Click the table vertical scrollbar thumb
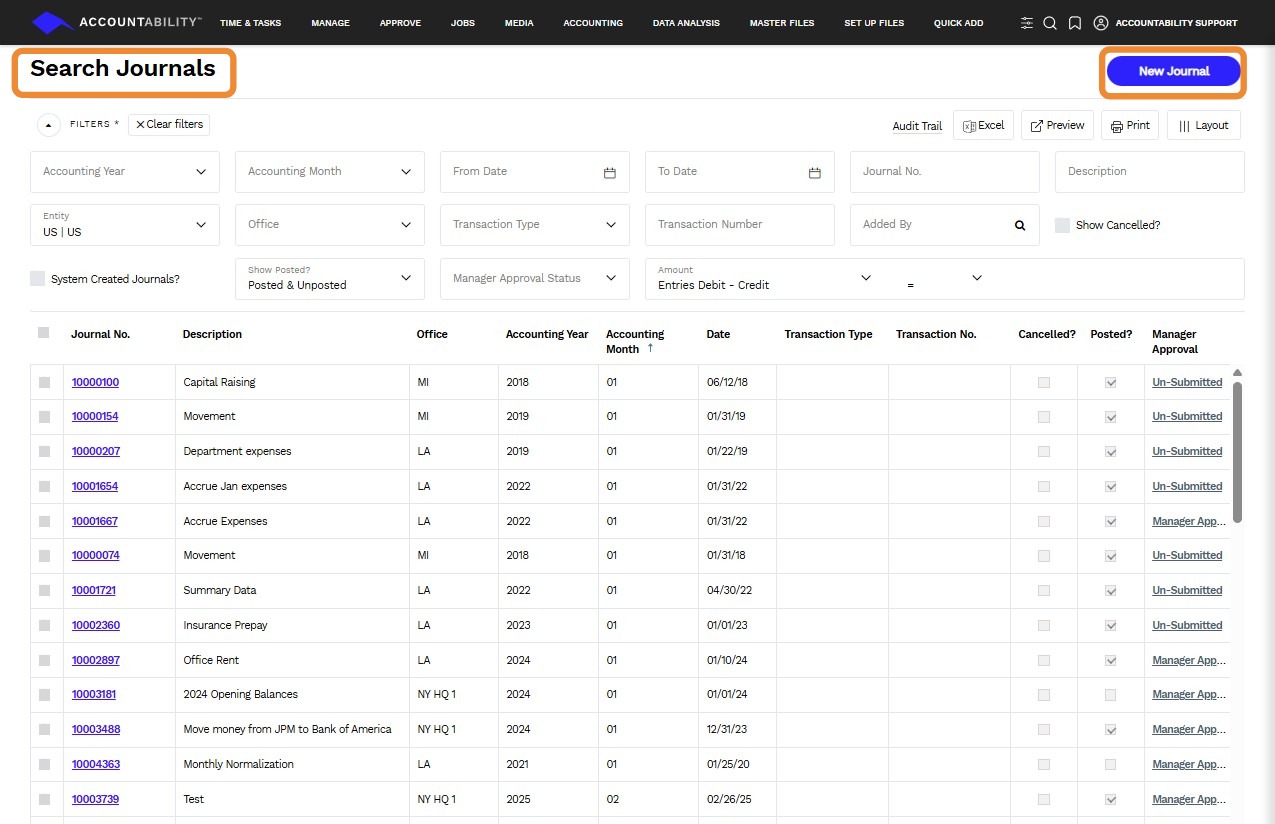 [1238, 450]
